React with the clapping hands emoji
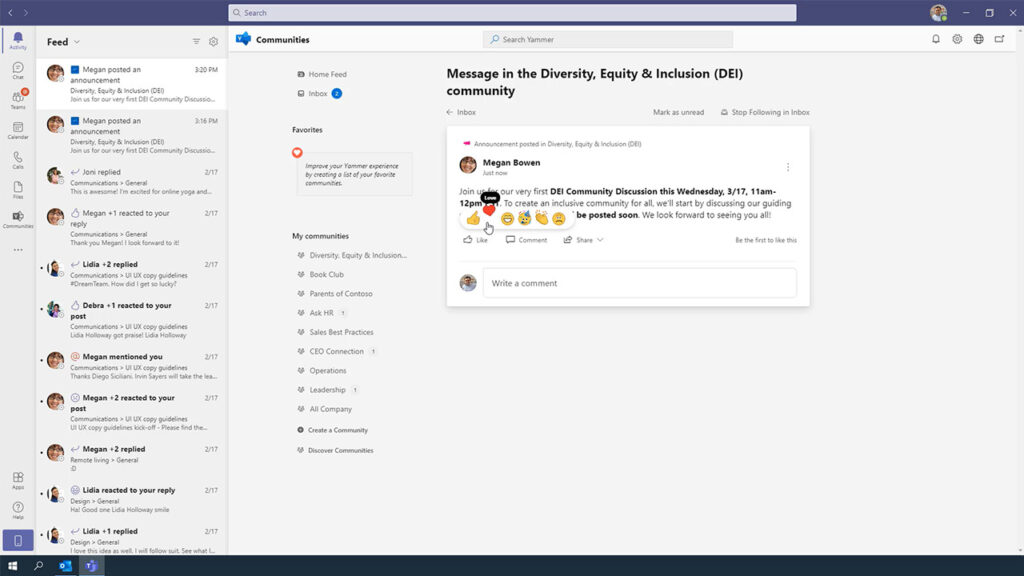Screen dimensions: 1024x576 click(x=541, y=218)
